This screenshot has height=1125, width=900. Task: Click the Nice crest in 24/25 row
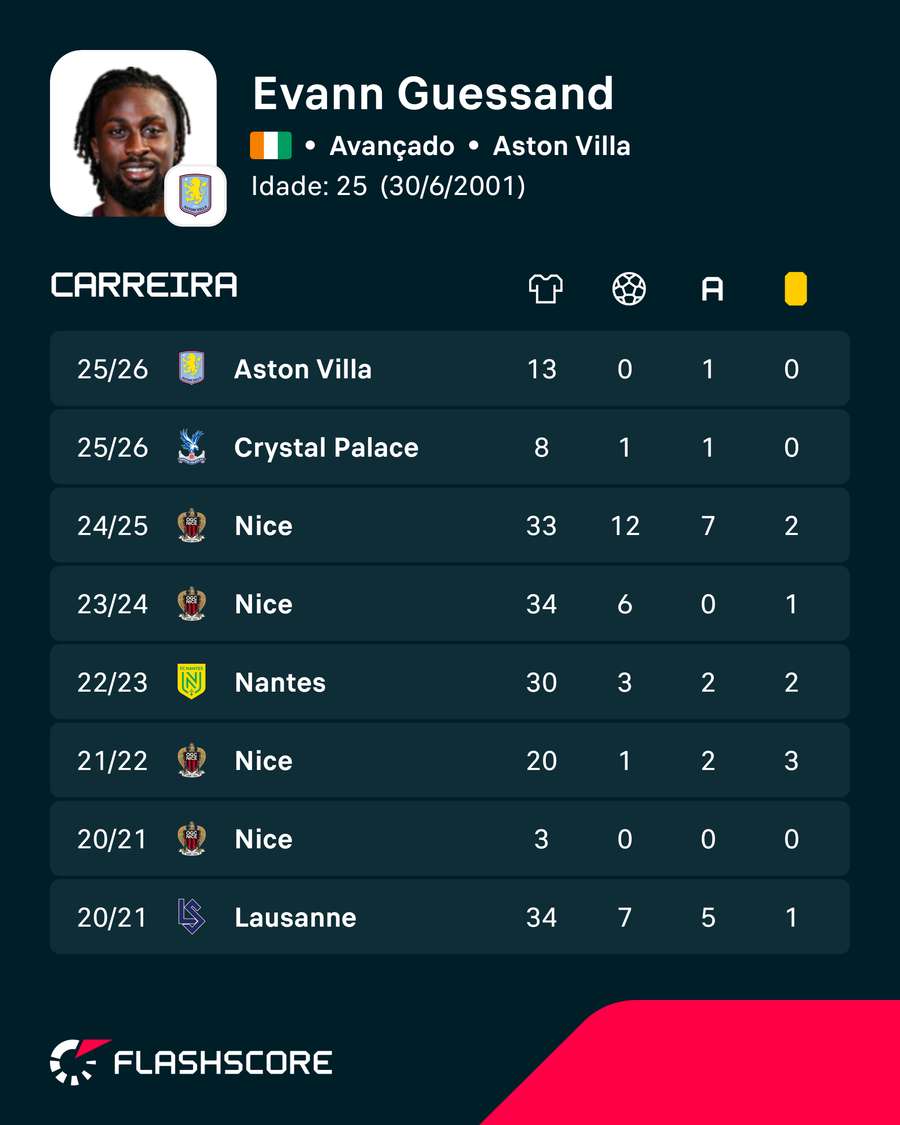[x=192, y=525]
